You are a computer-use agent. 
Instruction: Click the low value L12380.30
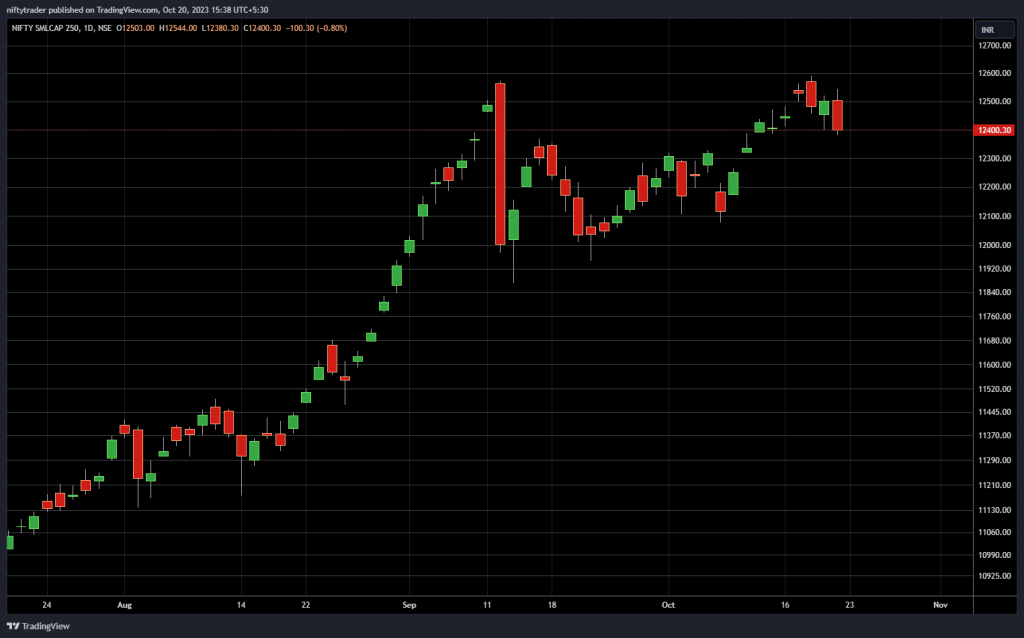[x=220, y=28]
